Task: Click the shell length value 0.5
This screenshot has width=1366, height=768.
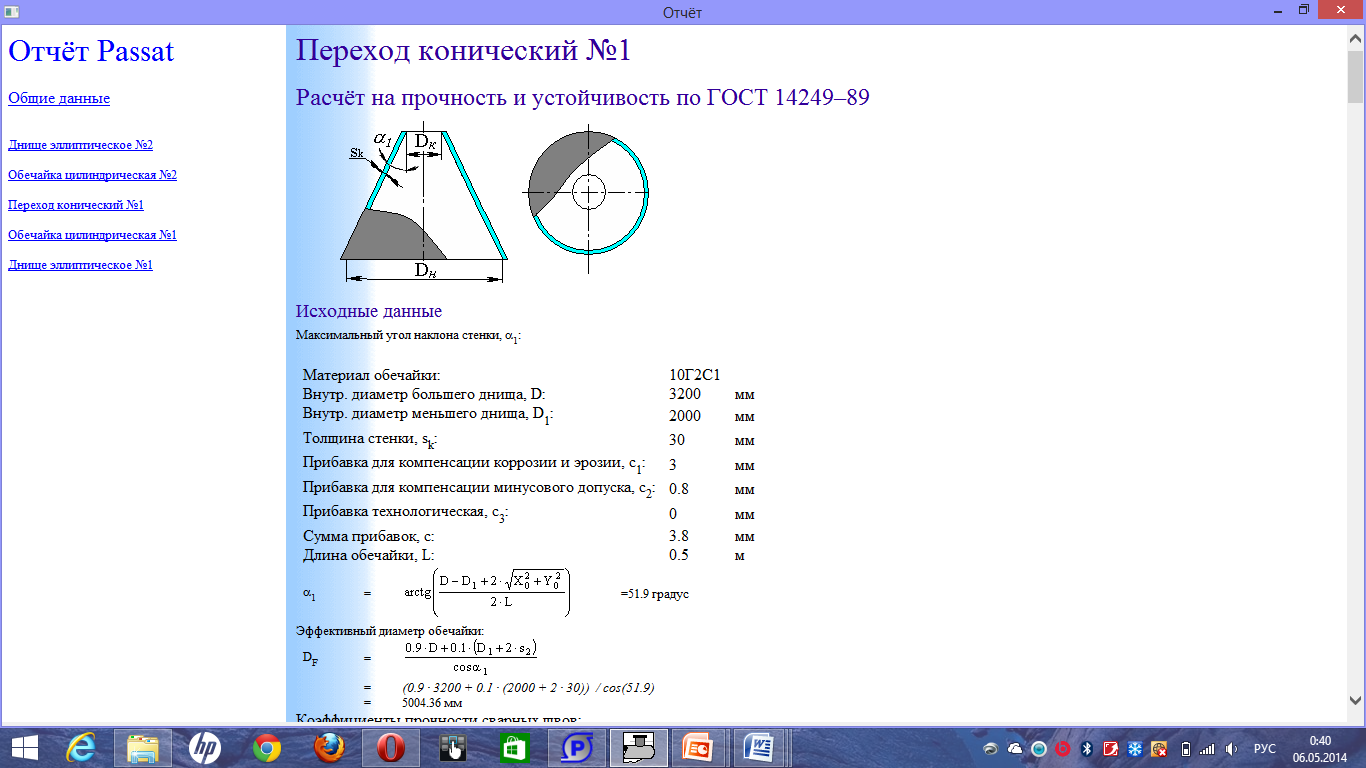Action: tap(679, 555)
